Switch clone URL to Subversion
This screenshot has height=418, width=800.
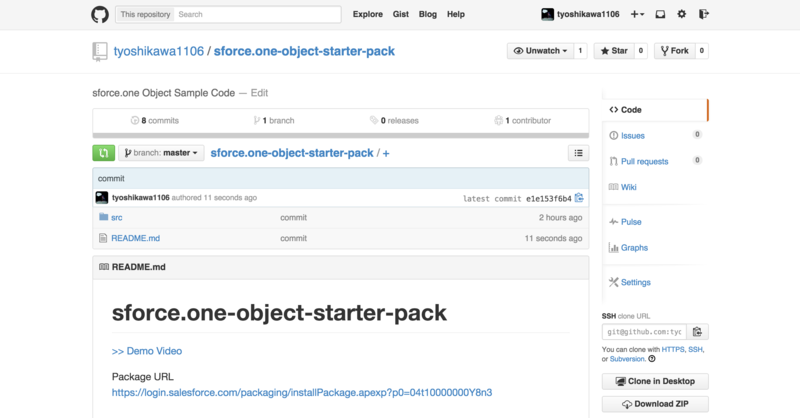coord(627,359)
